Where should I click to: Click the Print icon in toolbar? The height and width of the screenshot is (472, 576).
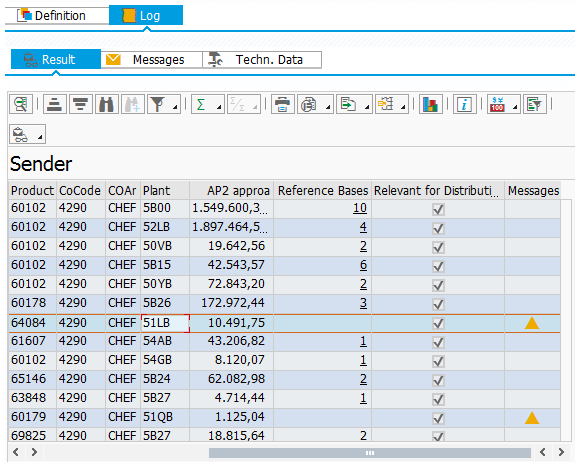click(x=282, y=104)
